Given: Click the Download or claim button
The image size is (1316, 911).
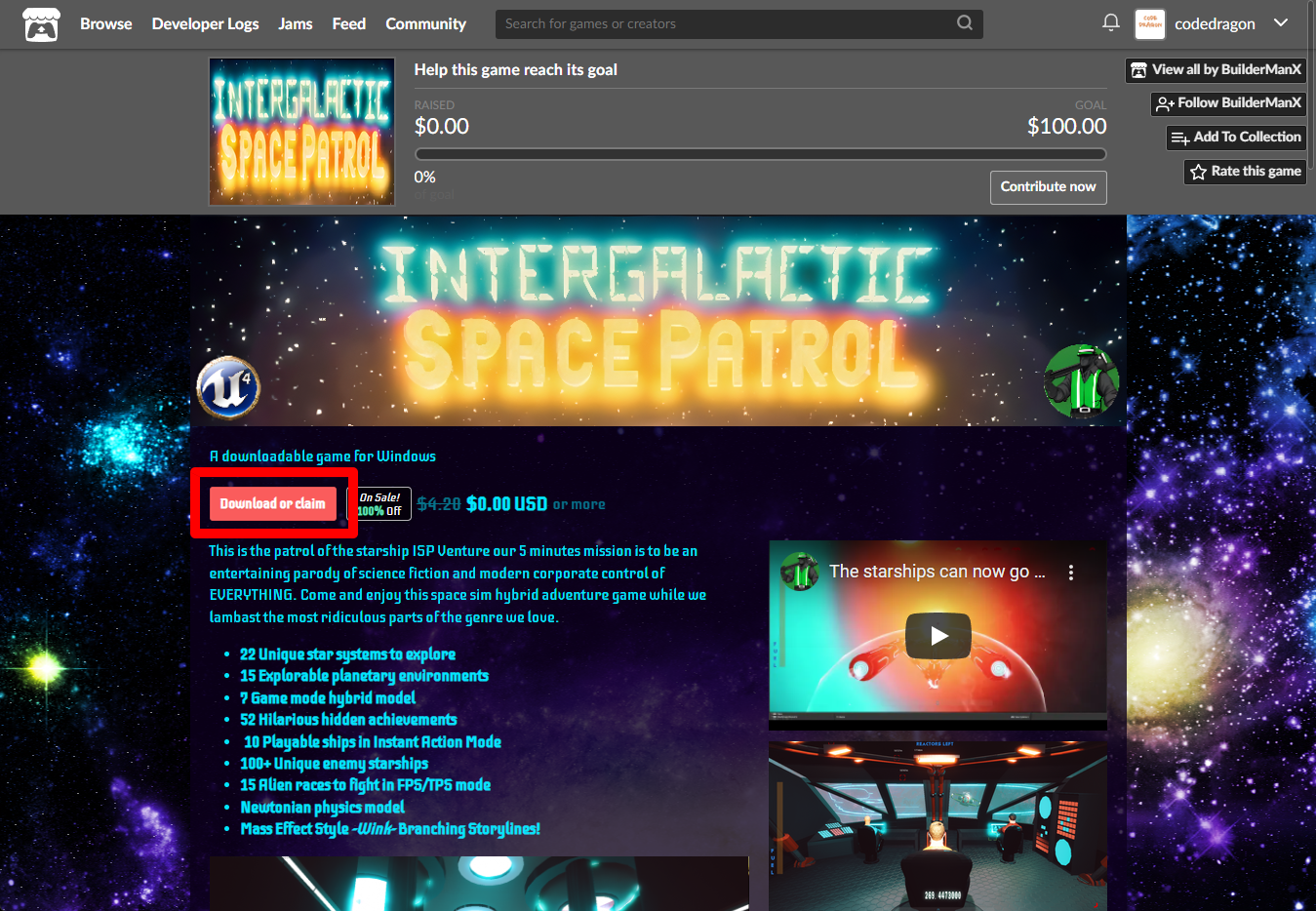Looking at the screenshot, I should pos(273,504).
